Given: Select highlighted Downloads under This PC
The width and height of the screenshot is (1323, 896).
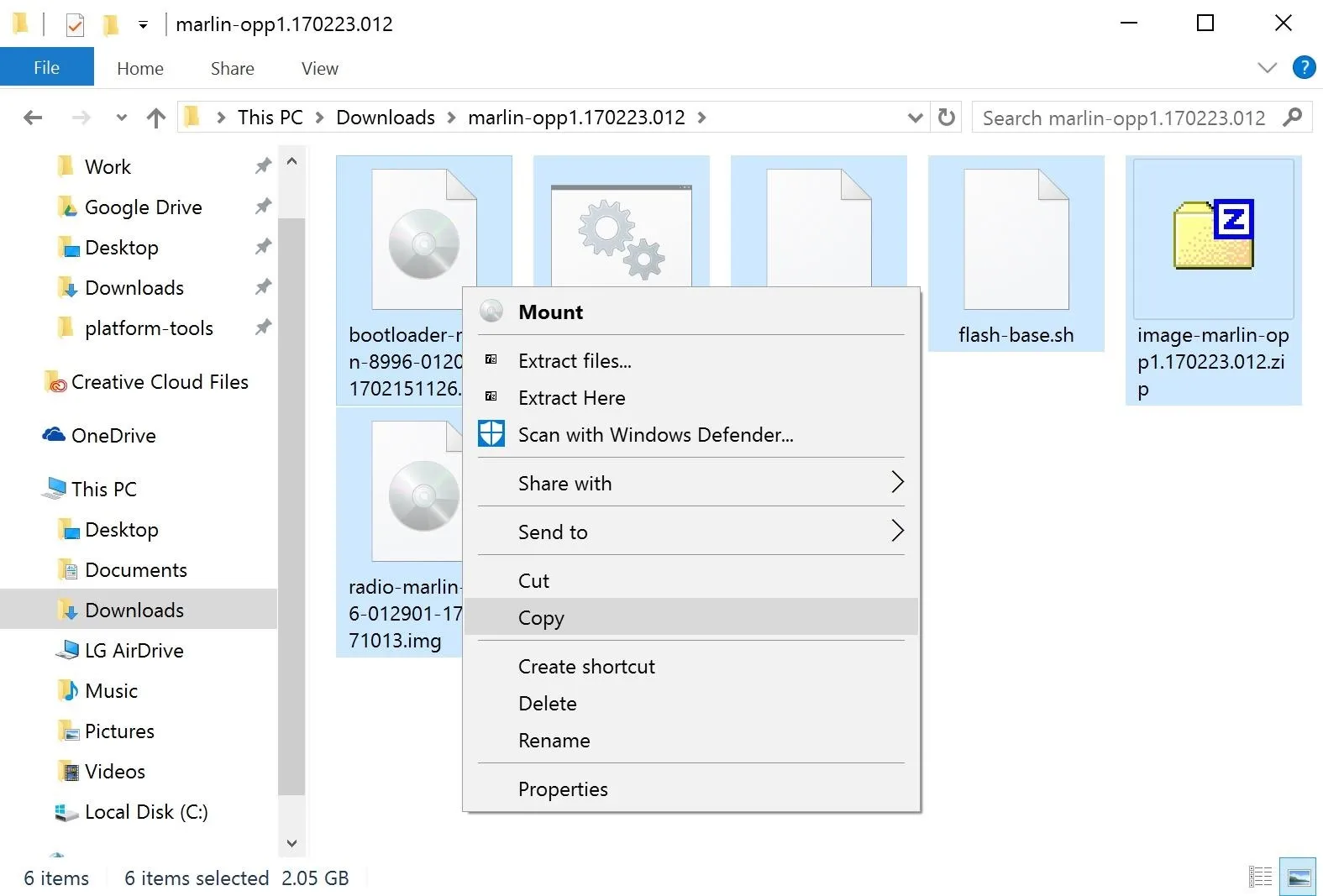Looking at the screenshot, I should click(134, 610).
